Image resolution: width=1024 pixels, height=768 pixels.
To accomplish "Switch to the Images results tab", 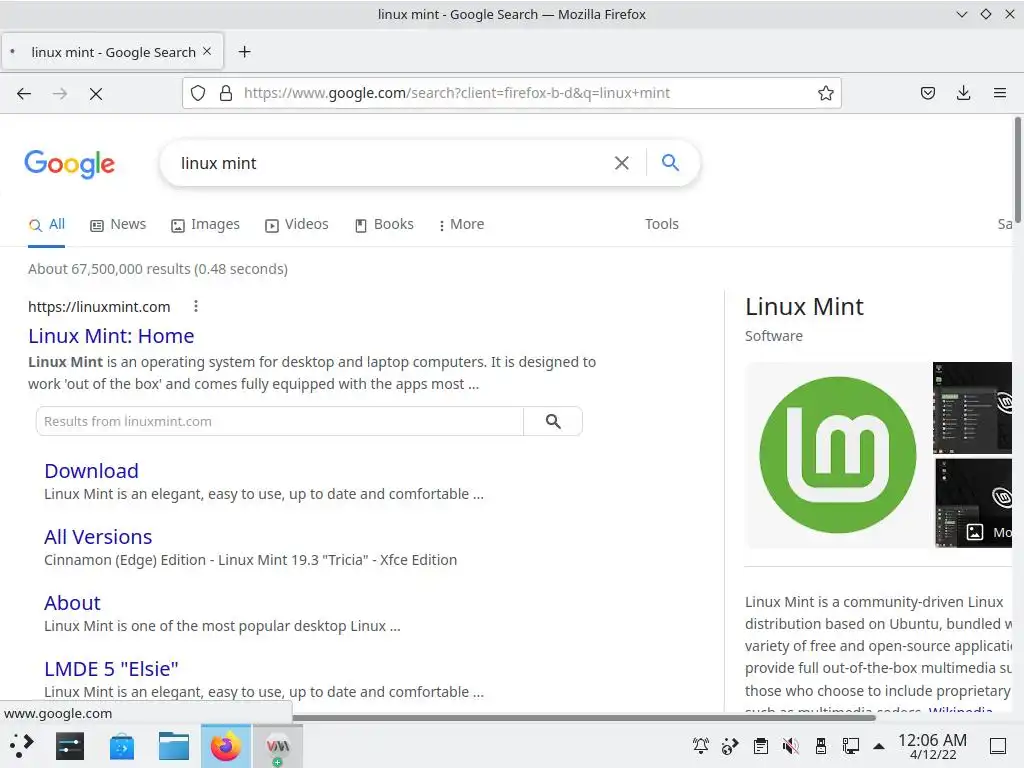I will [206, 224].
